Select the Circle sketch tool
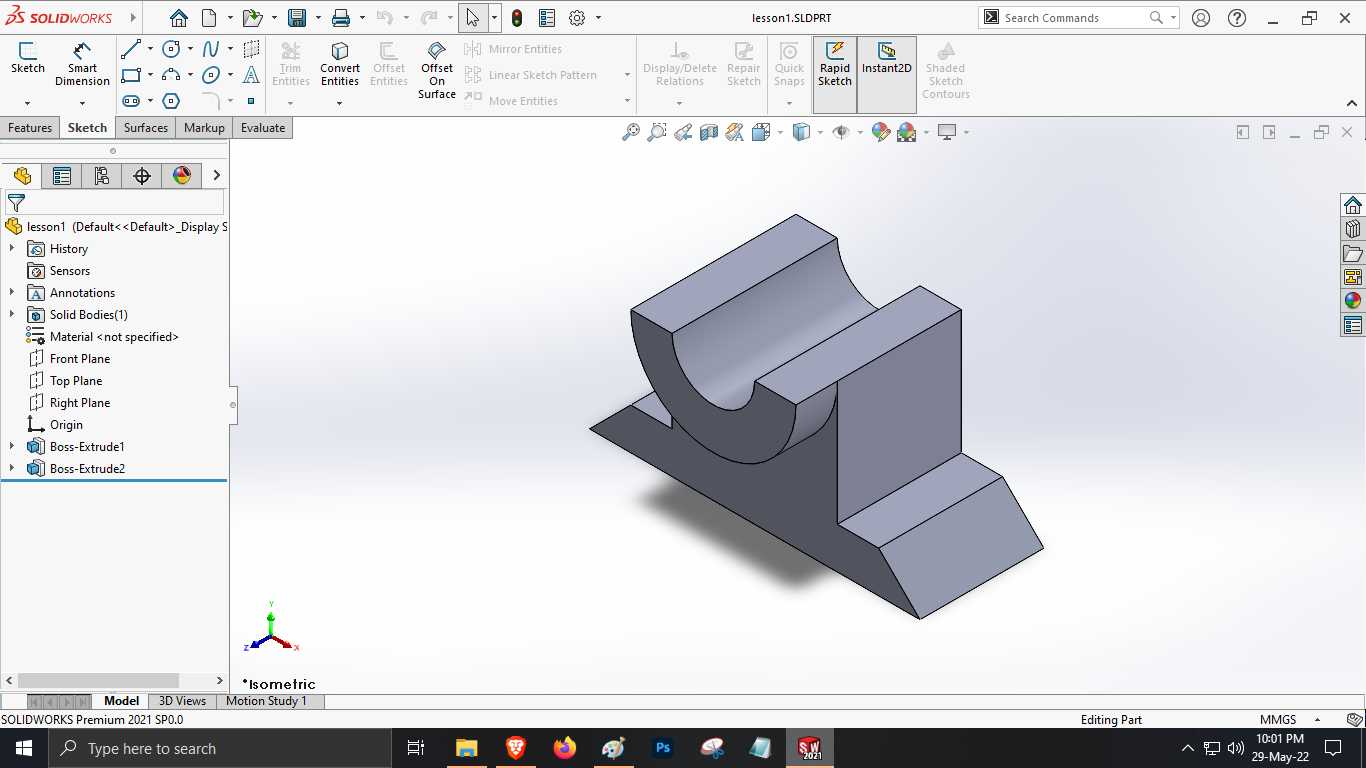Viewport: 1366px width, 768px height. pyautogui.click(x=171, y=49)
